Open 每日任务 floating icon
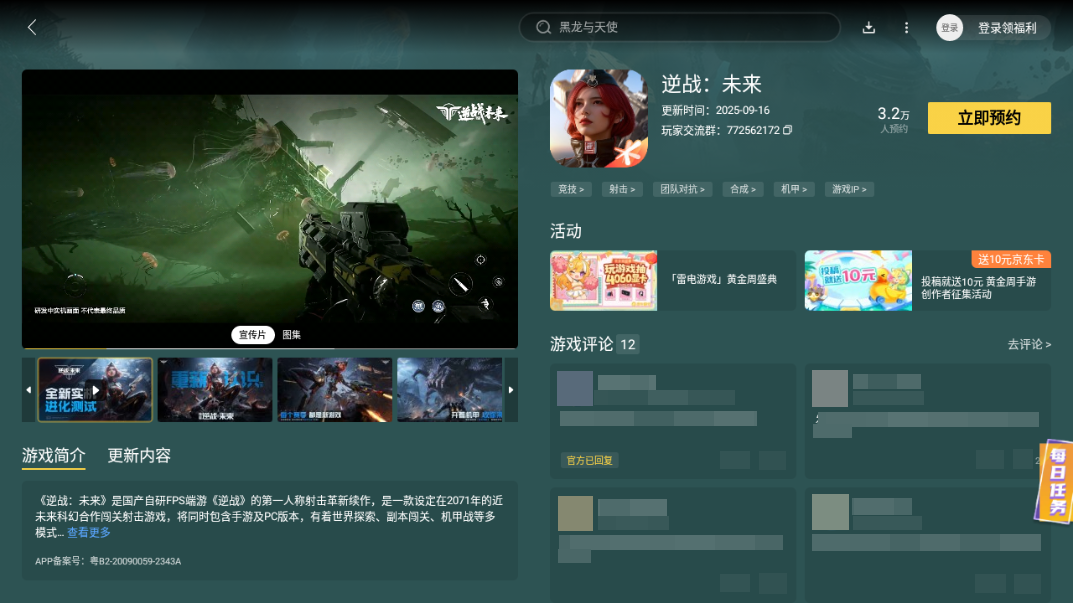 click(1055, 483)
